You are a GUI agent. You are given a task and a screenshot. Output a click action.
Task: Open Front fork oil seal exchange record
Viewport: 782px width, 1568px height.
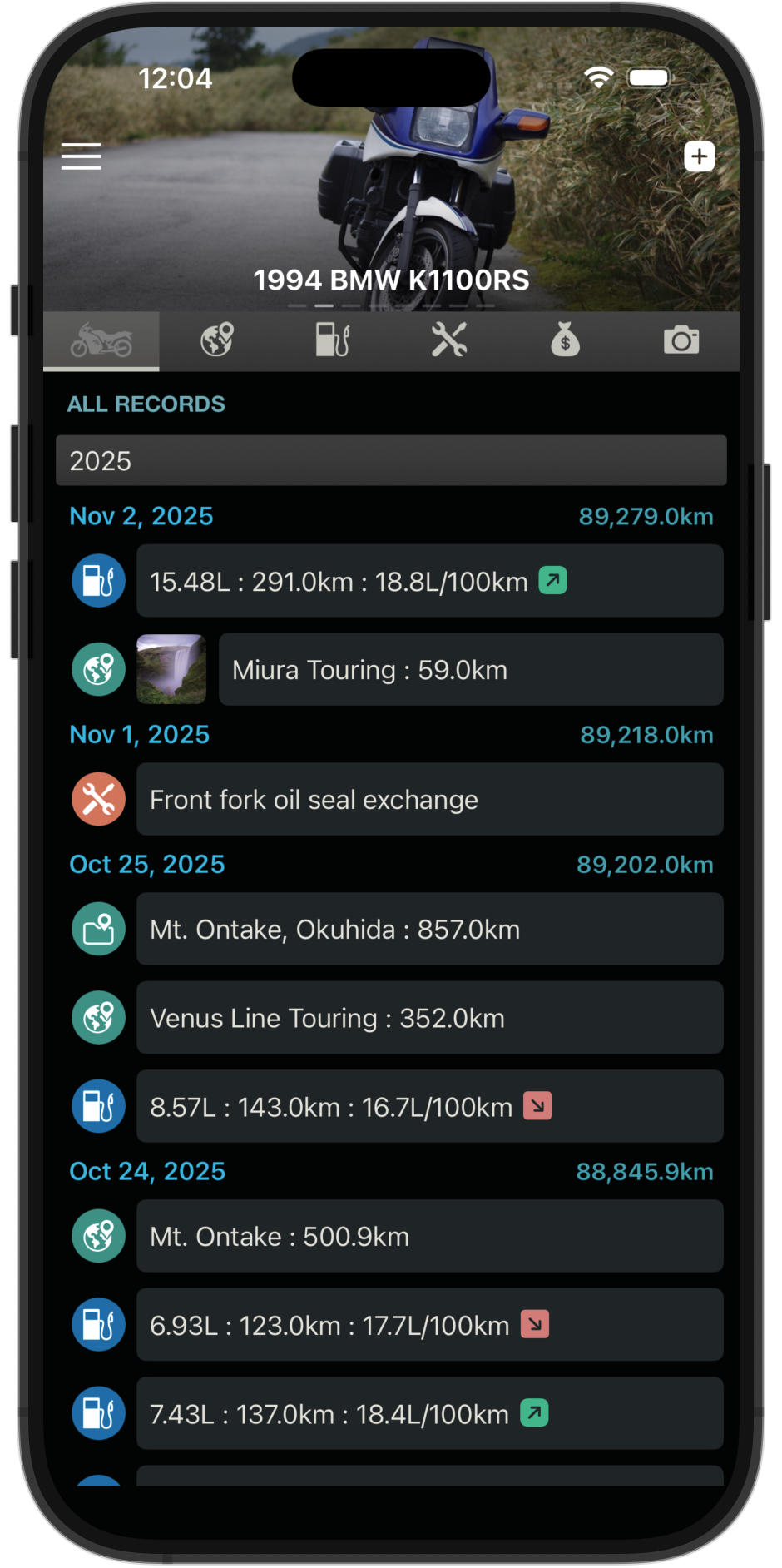[x=429, y=799]
